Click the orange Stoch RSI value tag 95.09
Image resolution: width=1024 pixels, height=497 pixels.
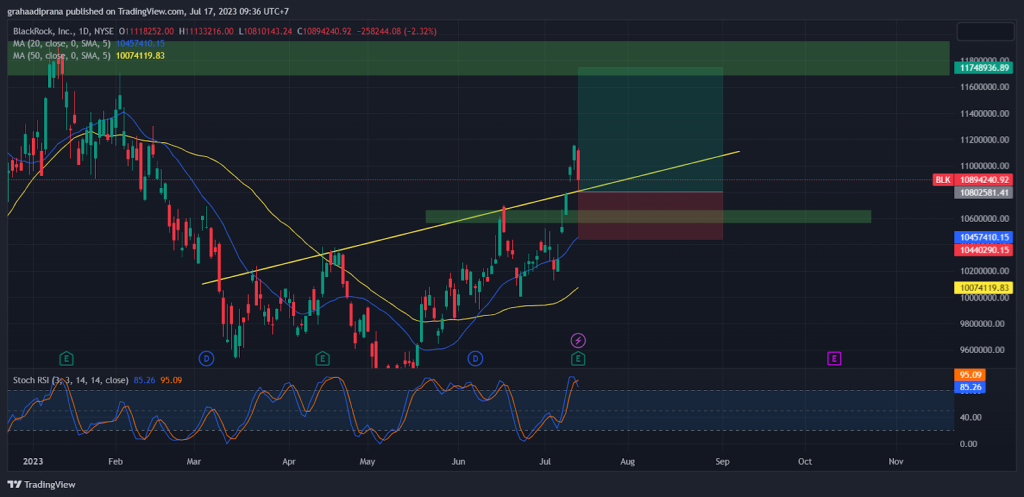click(x=969, y=376)
